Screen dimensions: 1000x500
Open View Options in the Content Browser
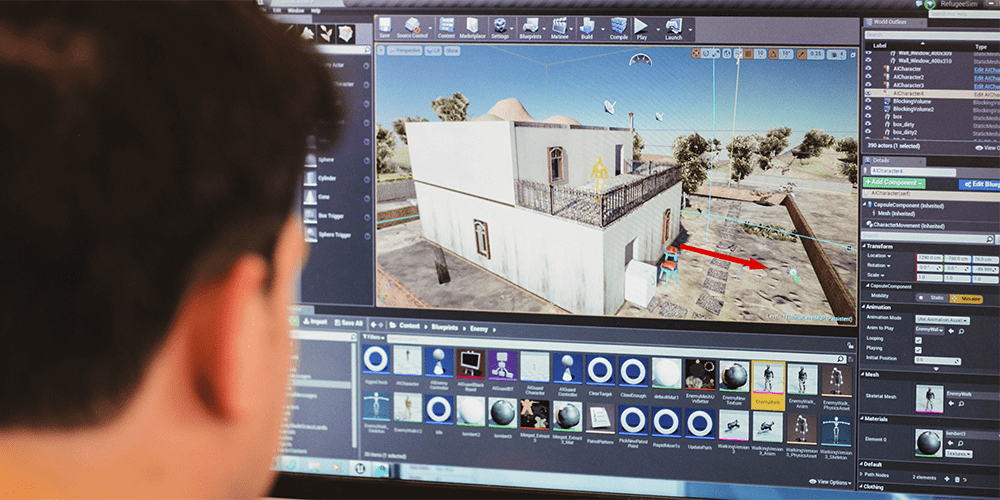[830, 483]
